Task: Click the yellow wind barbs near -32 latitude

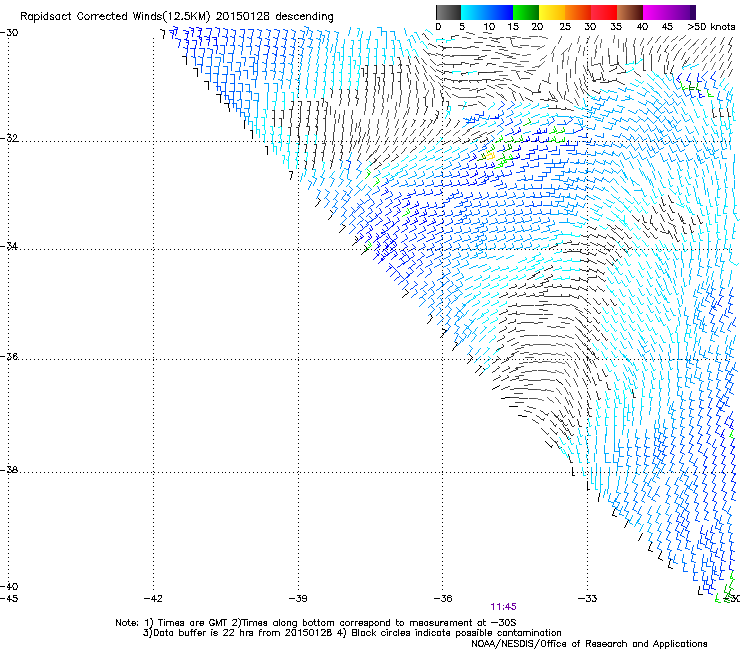Action: (x=488, y=155)
